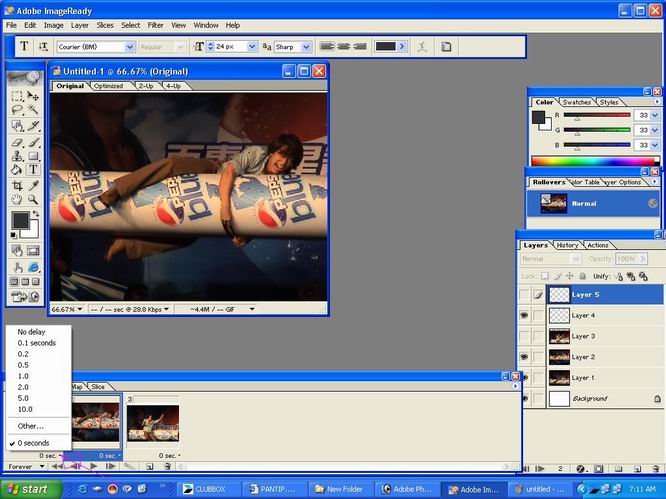Image resolution: width=666 pixels, height=499 pixels.
Task: Switch to the Optimized tab
Action: [x=109, y=86]
